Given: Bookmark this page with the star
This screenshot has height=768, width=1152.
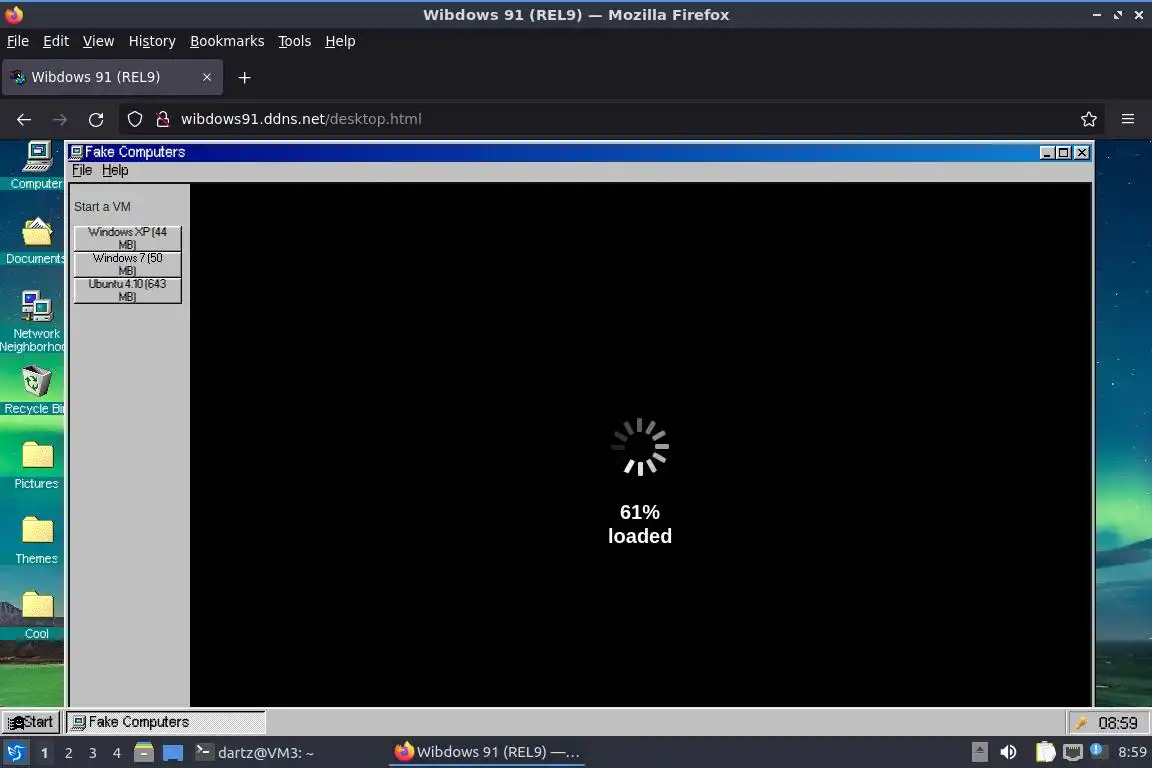Looking at the screenshot, I should click(x=1089, y=119).
